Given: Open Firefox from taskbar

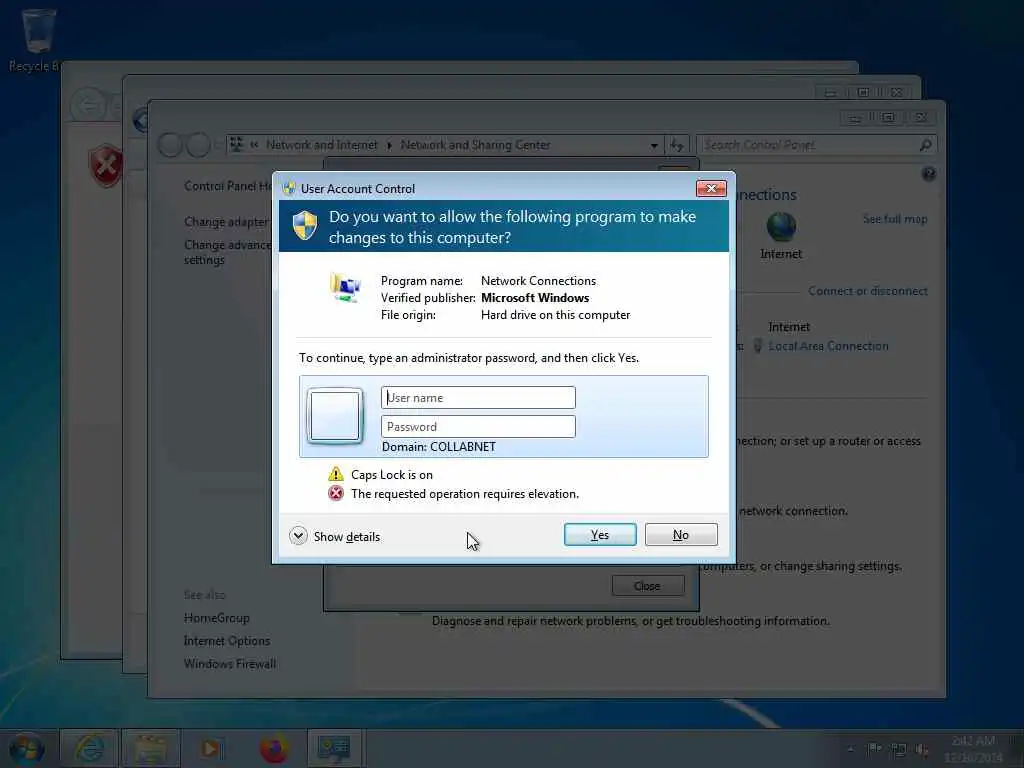Looking at the screenshot, I should [274, 748].
